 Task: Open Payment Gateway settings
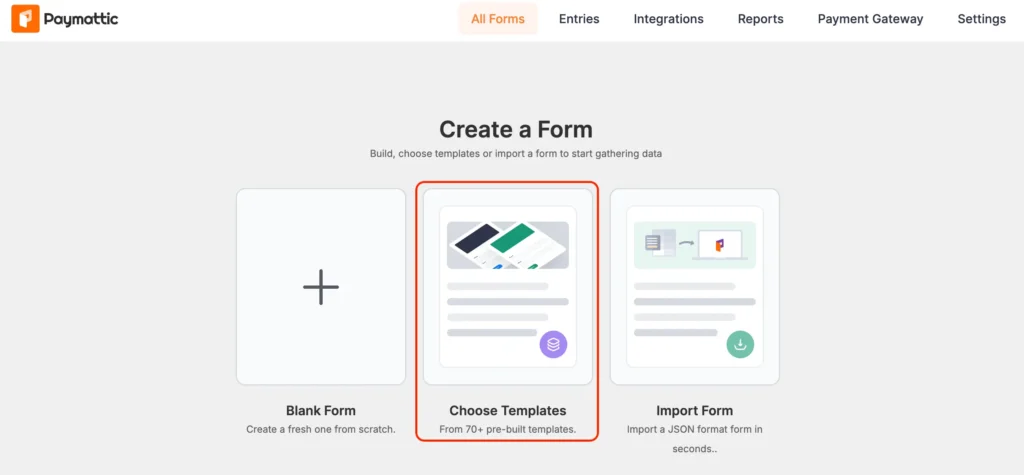(x=871, y=19)
